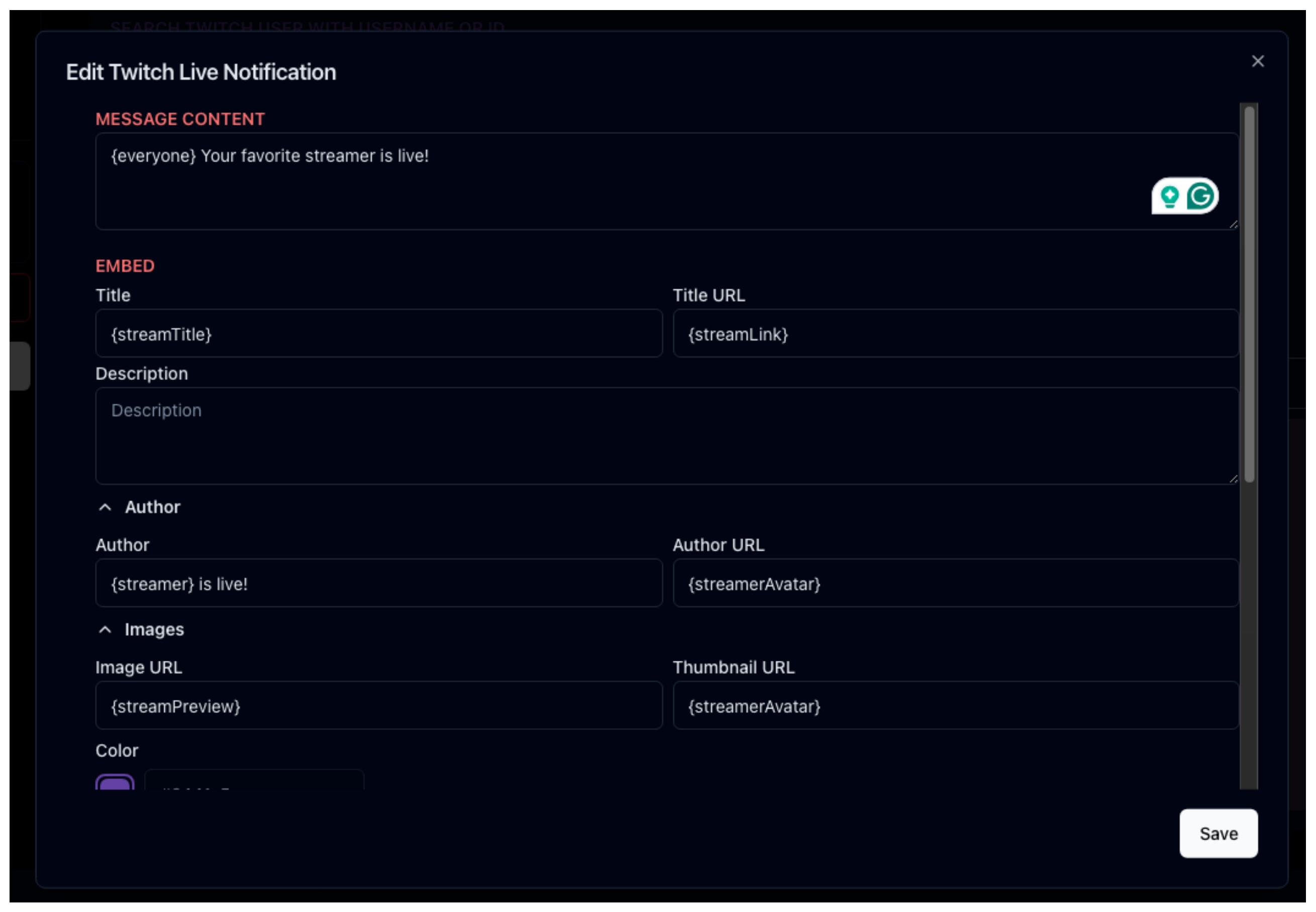Collapse the Author section chevron
The image size is (1316, 912).
[105, 507]
